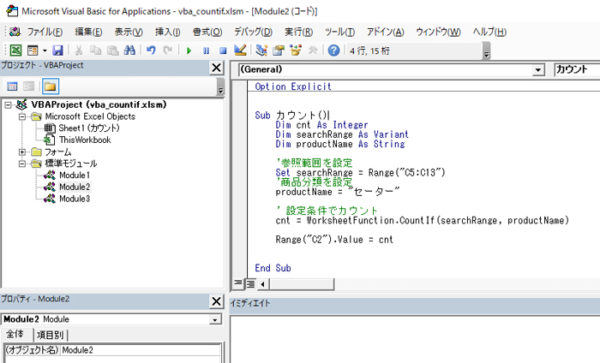
Task: Open the Object Browser icon
Action: click(295, 50)
